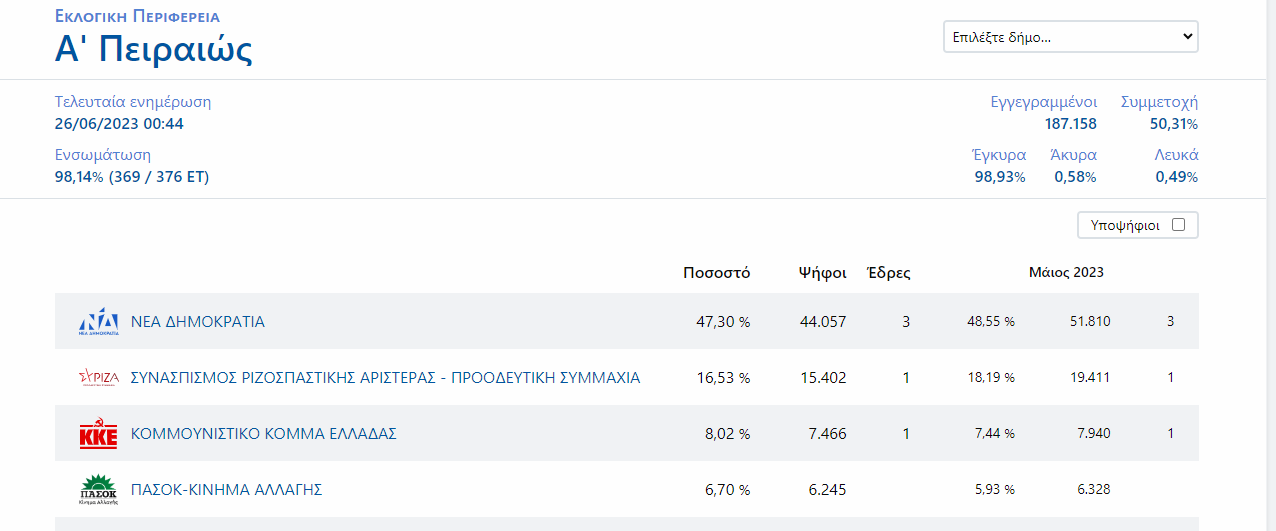Click the Έδρες column header
This screenshot has width=1276, height=531.
pos(888,272)
